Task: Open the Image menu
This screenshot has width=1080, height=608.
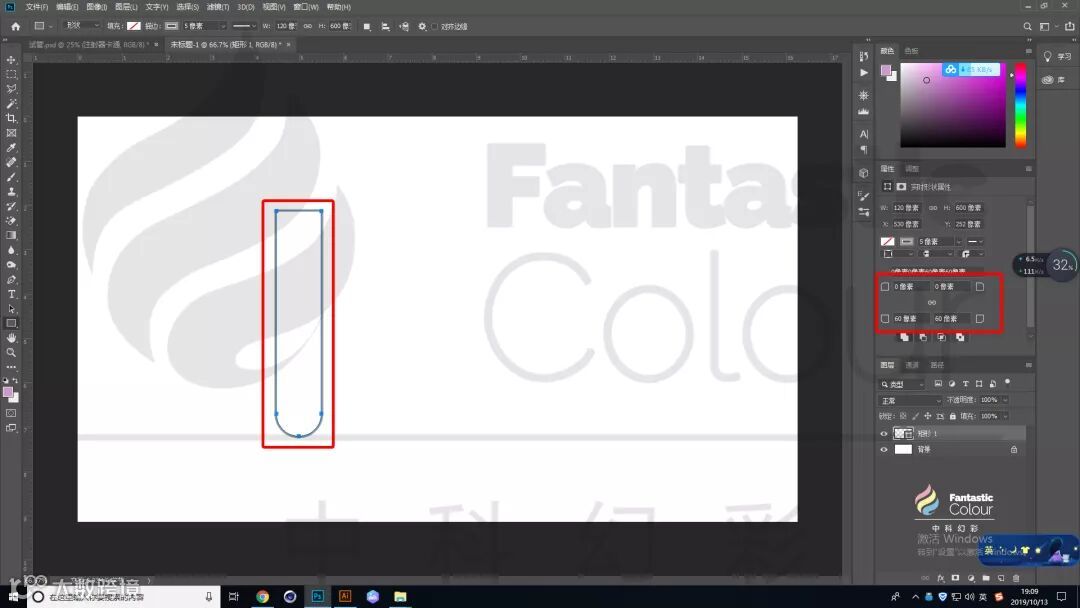Action: click(96, 7)
